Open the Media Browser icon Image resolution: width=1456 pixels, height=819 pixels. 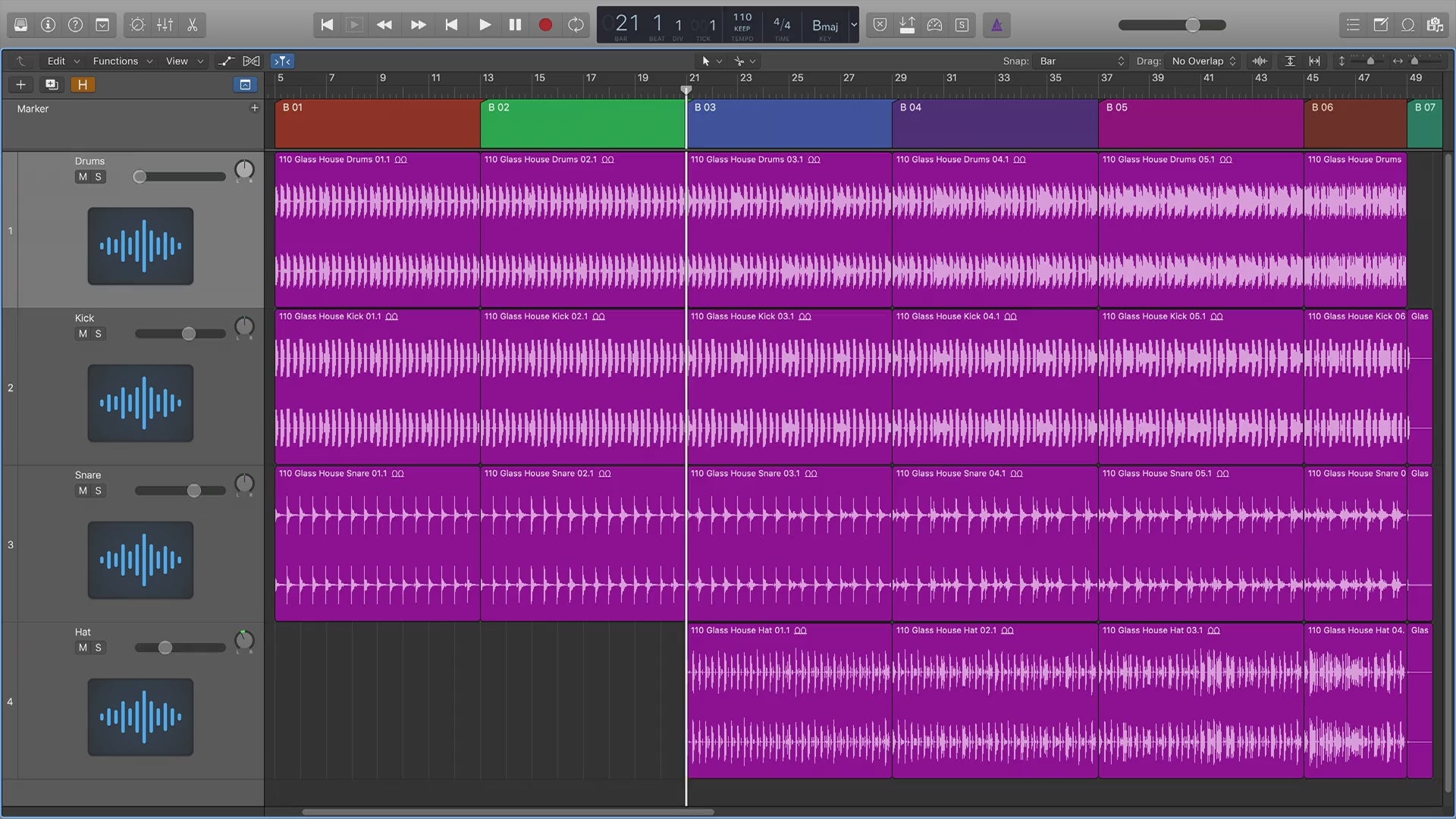click(1435, 25)
